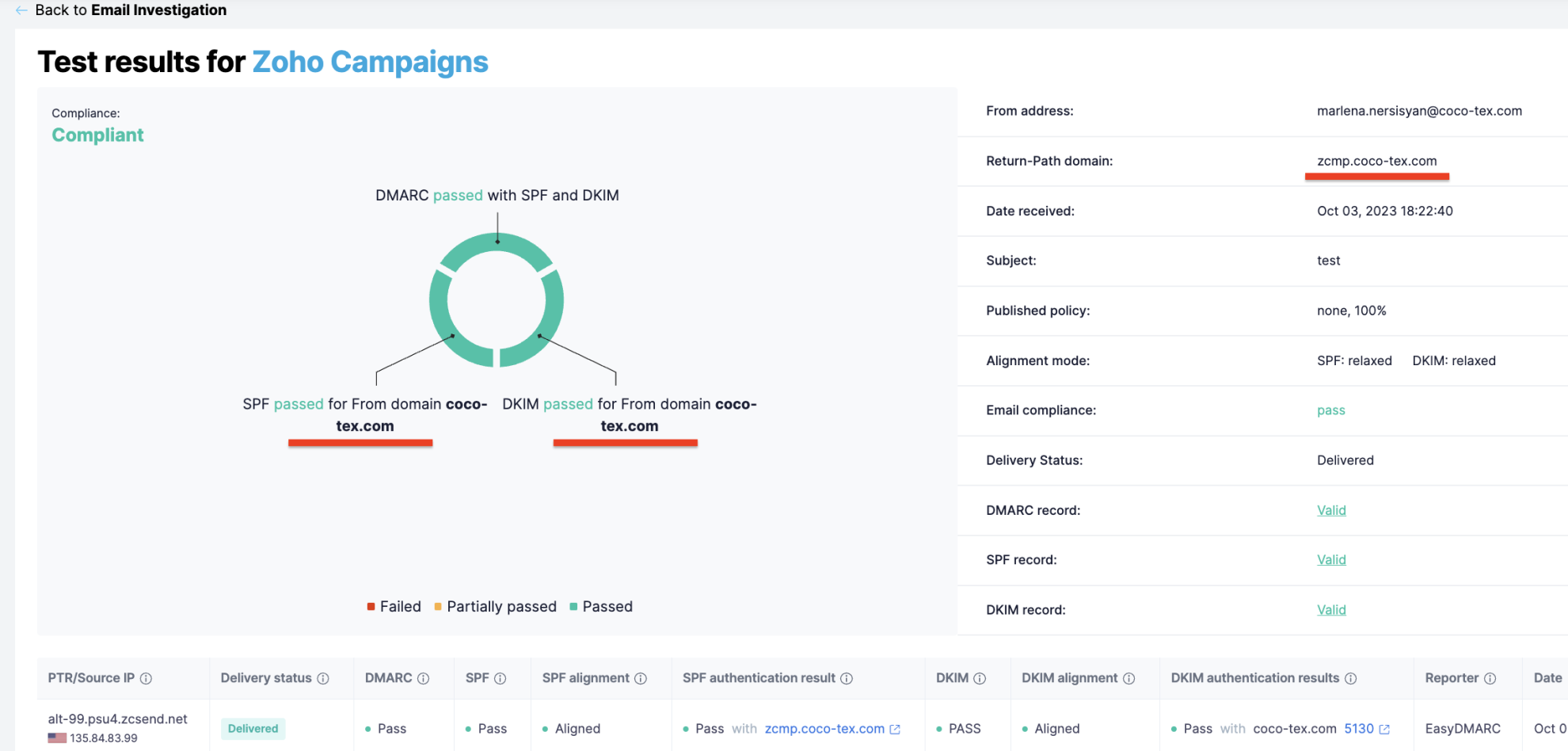Click the DKIM PASS cell
Viewport: 1568px width, 751px height.
click(x=965, y=729)
